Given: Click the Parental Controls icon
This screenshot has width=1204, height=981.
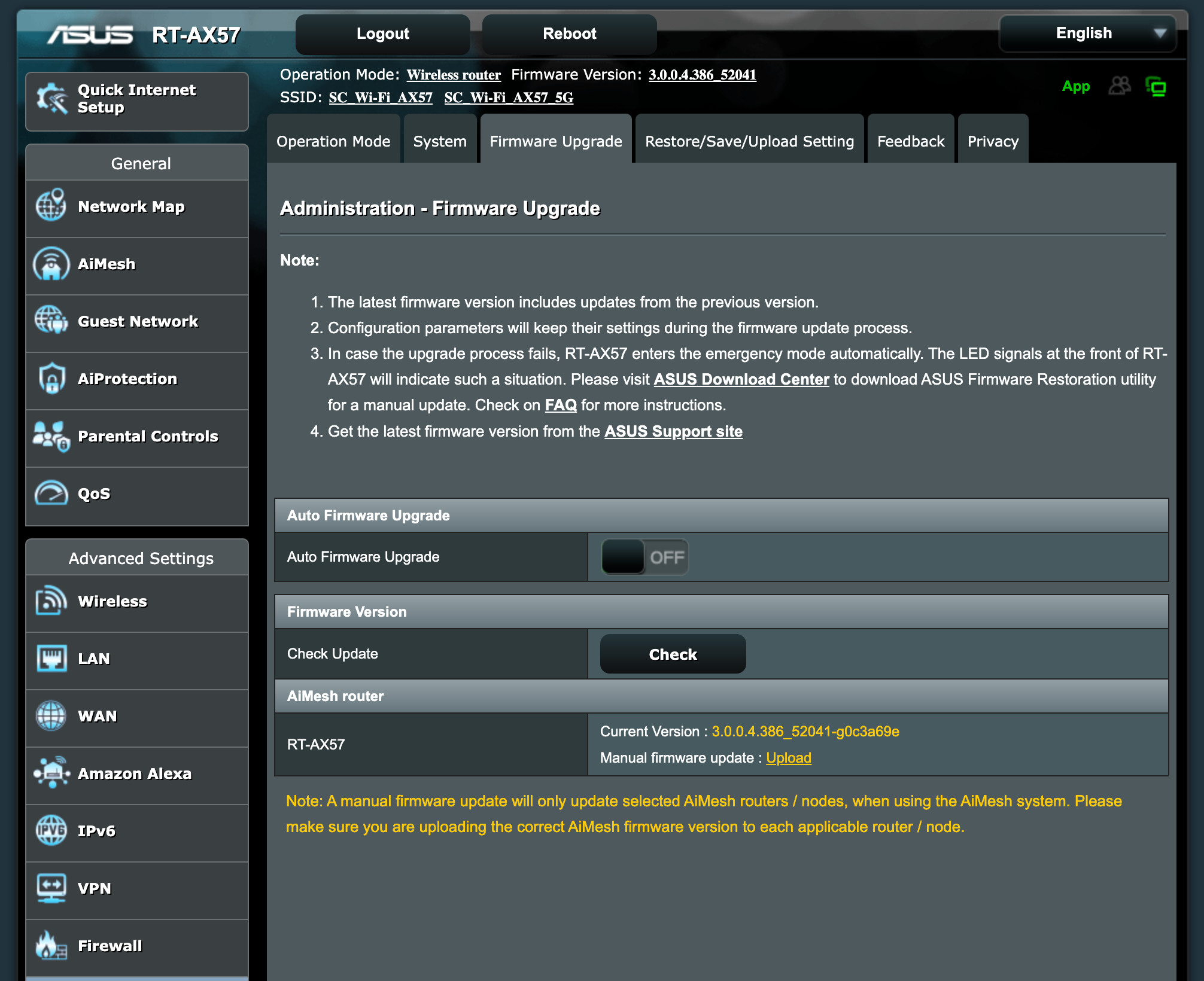Looking at the screenshot, I should [52, 437].
